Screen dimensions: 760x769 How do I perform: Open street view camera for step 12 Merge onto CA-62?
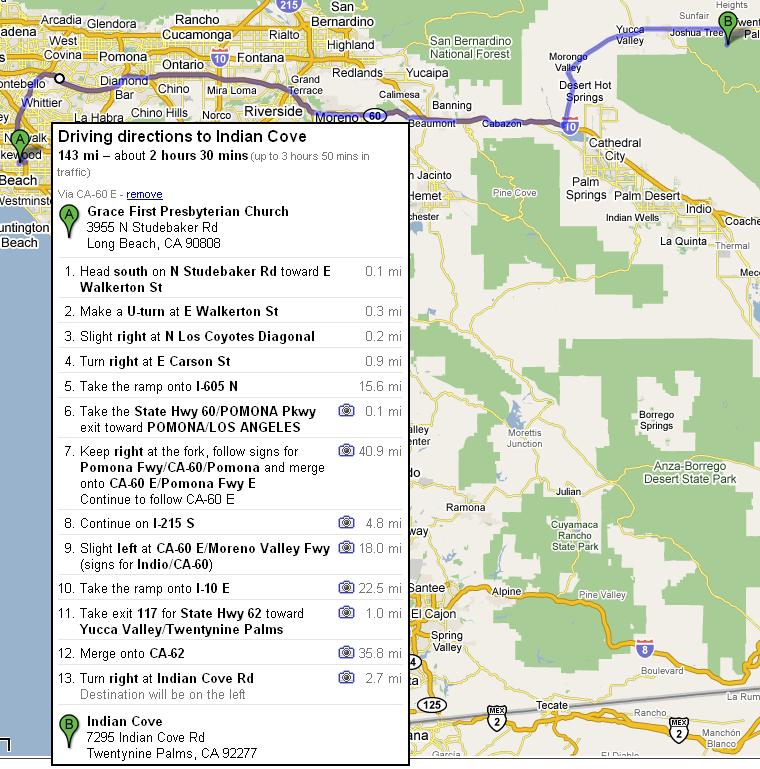coord(346,652)
